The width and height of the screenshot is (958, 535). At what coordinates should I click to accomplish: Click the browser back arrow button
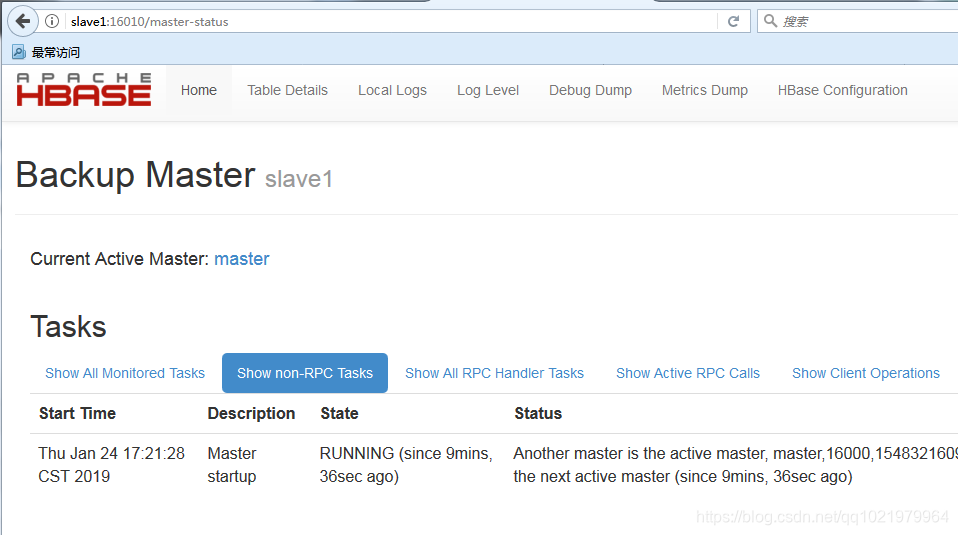point(23,21)
